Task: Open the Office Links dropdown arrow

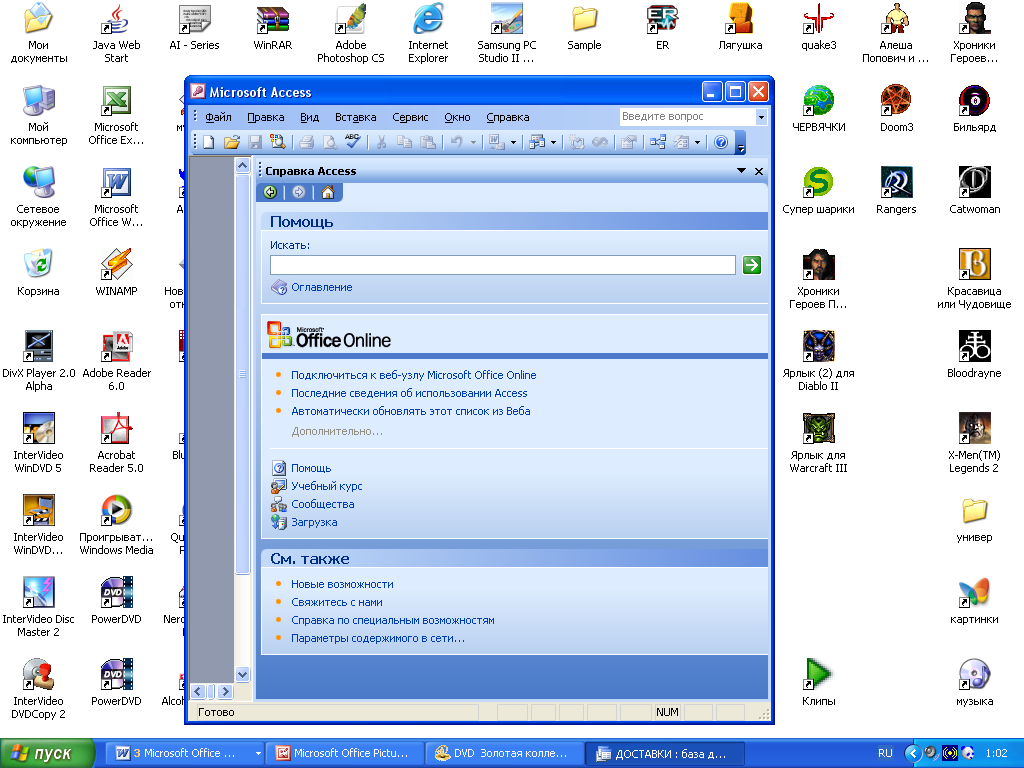Action: tap(513, 142)
